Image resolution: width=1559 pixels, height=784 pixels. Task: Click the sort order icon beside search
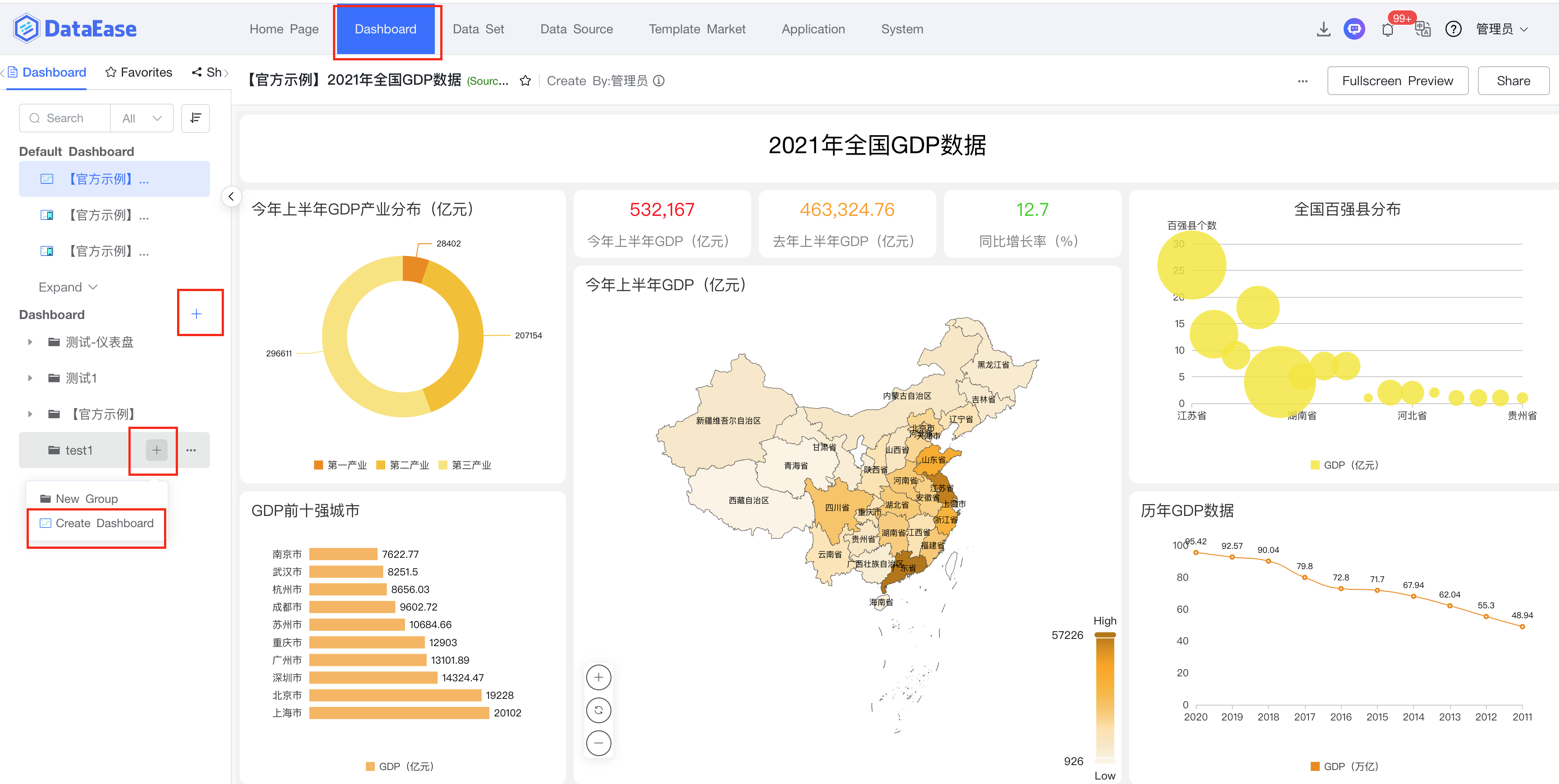click(196, 118)
